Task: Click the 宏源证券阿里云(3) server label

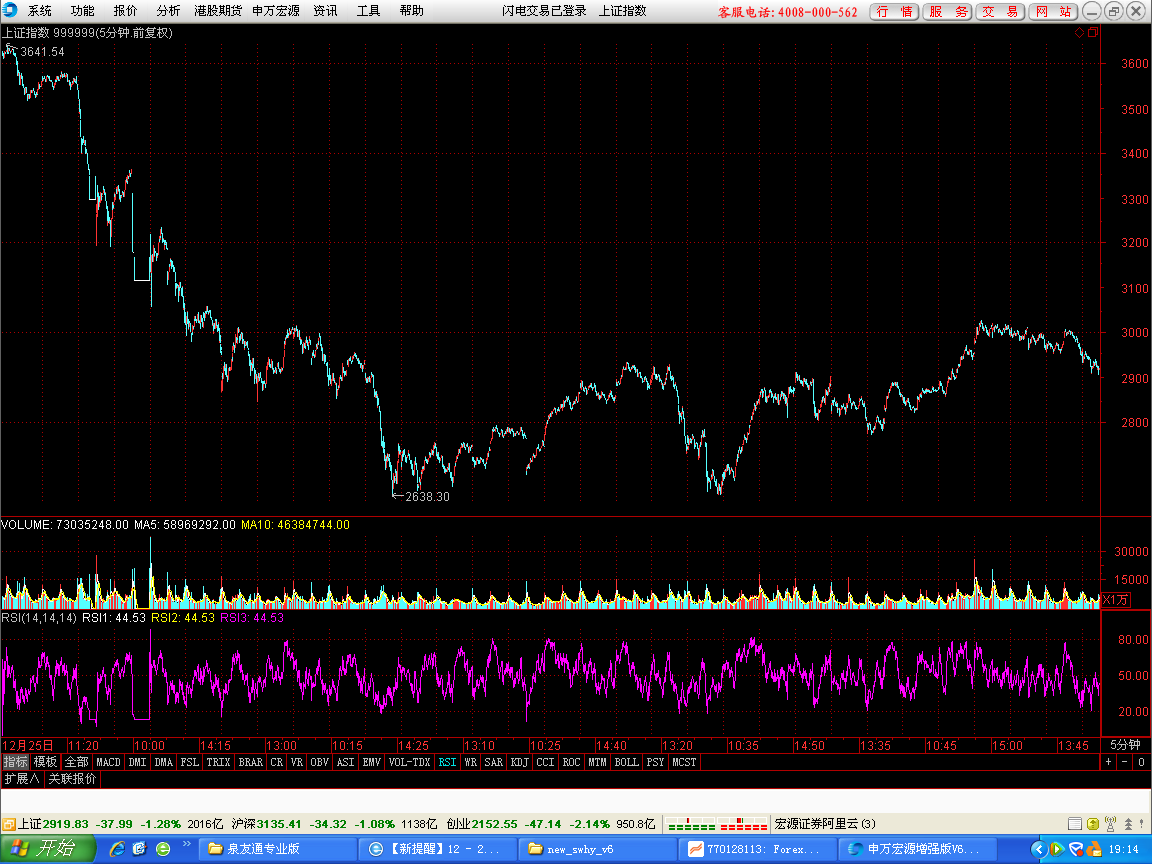Action: (825, 824)
